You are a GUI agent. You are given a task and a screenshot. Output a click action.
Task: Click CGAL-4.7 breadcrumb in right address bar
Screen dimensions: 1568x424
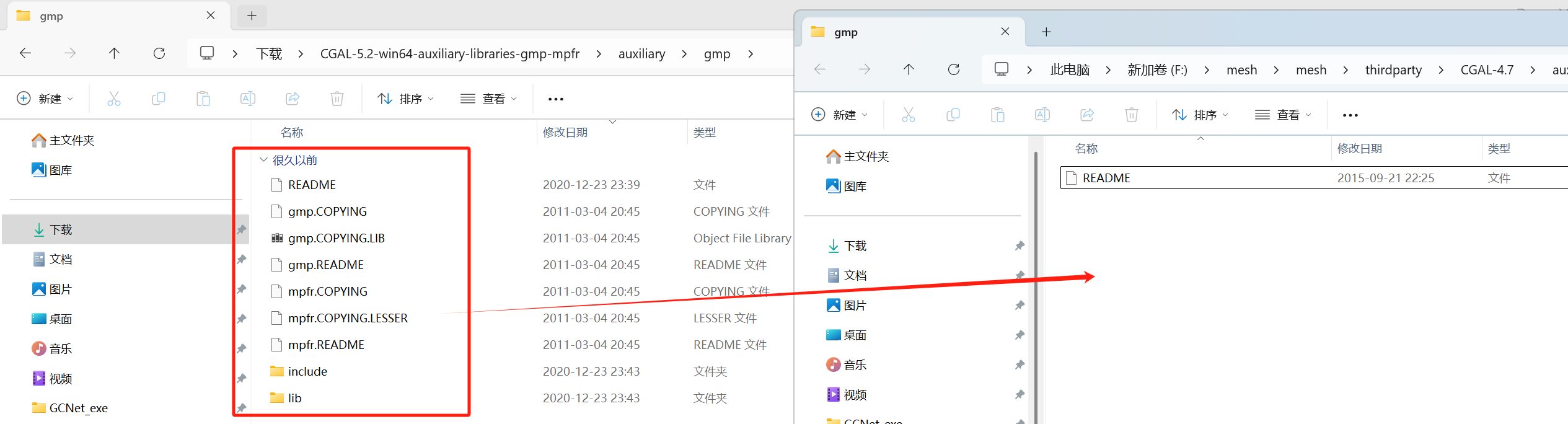click(x=1487, y=70)
